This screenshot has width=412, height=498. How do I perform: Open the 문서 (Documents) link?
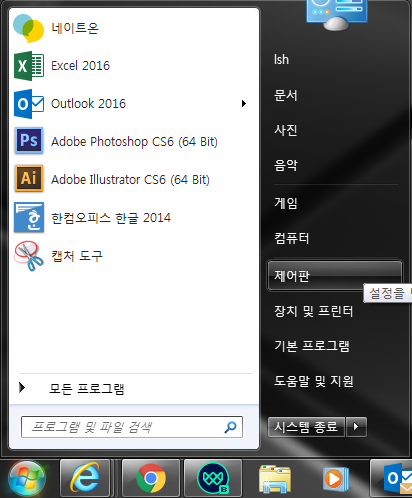[285, 95]
